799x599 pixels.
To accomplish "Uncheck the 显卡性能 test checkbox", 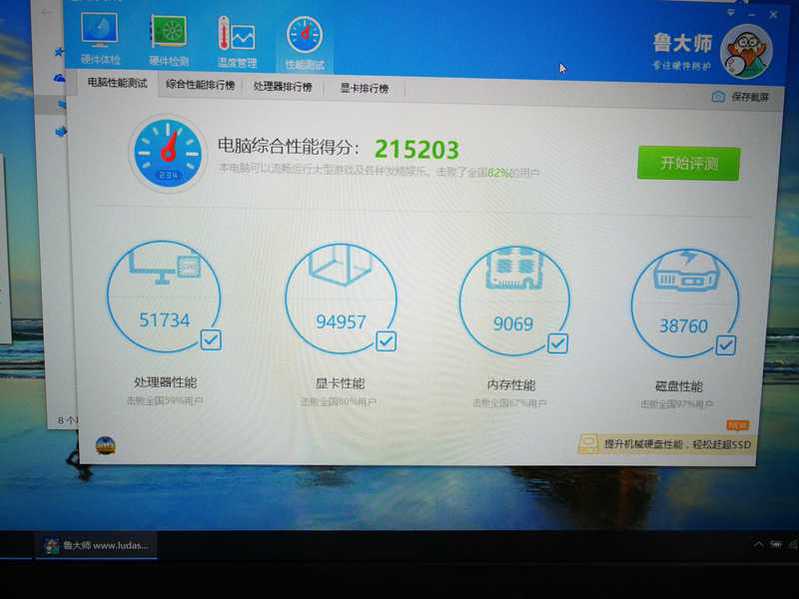I will point(386,342).
